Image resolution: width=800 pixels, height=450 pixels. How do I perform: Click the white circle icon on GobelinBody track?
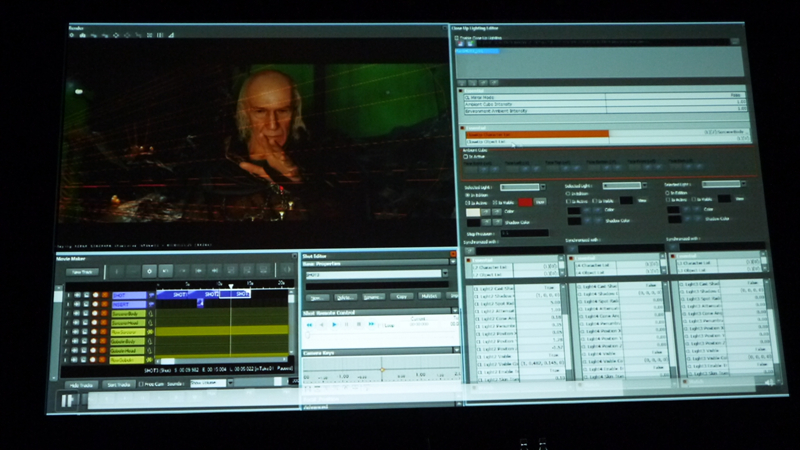tap(94, 341)
